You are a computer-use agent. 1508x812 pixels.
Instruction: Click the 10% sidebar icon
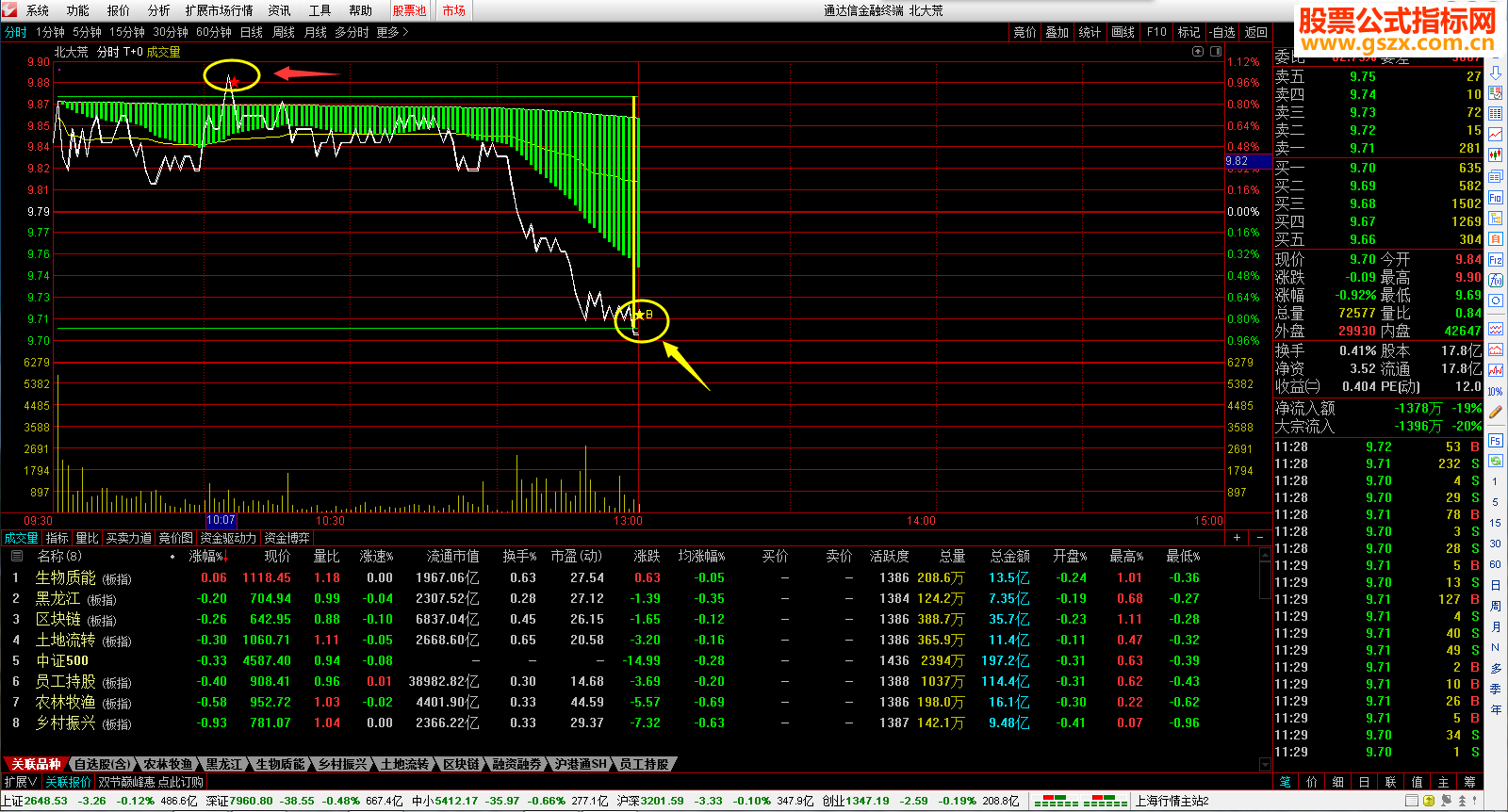[x=1496, y=391]
